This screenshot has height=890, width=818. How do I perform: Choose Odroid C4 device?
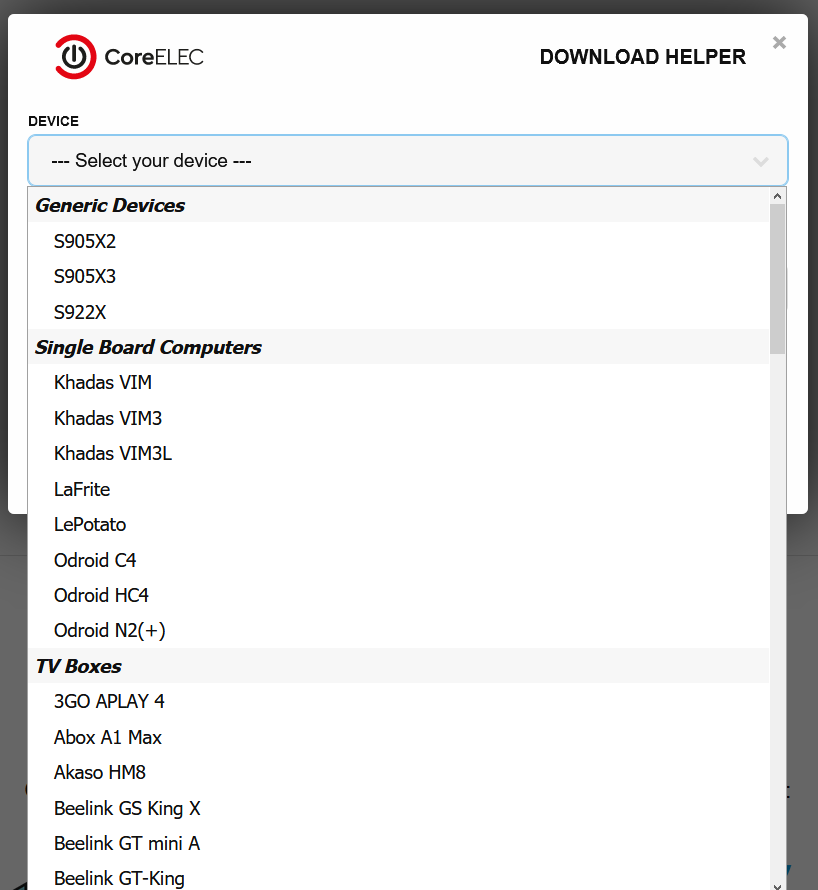coord(398,560)
